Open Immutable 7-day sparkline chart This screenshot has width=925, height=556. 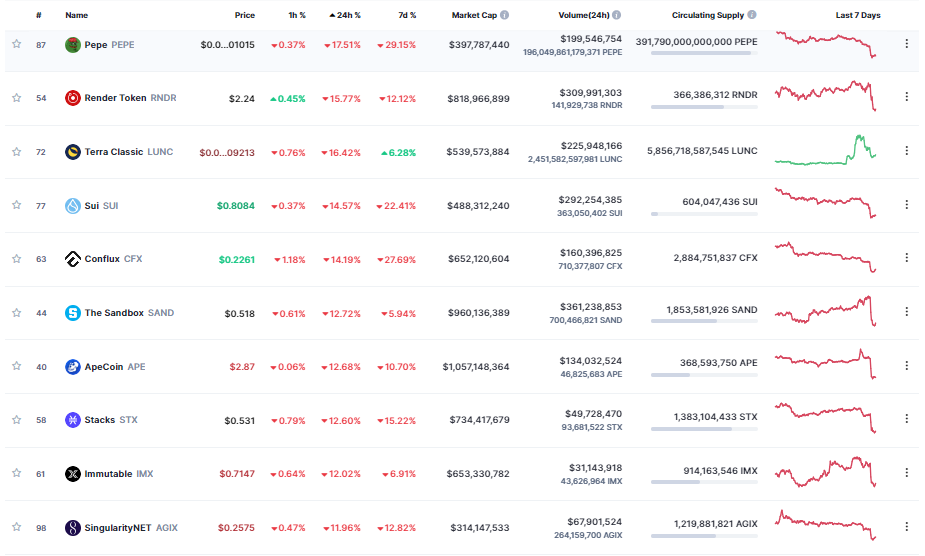826,472
